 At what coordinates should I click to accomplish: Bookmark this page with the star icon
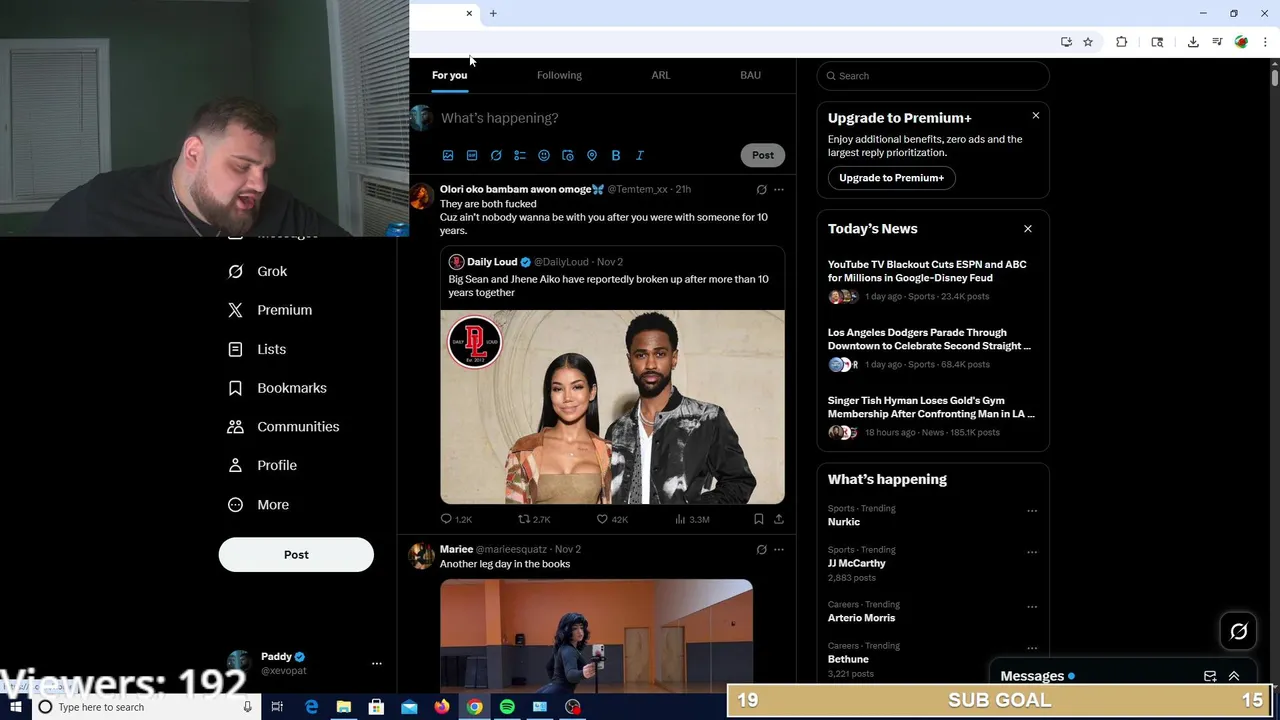coord(1088,42)
